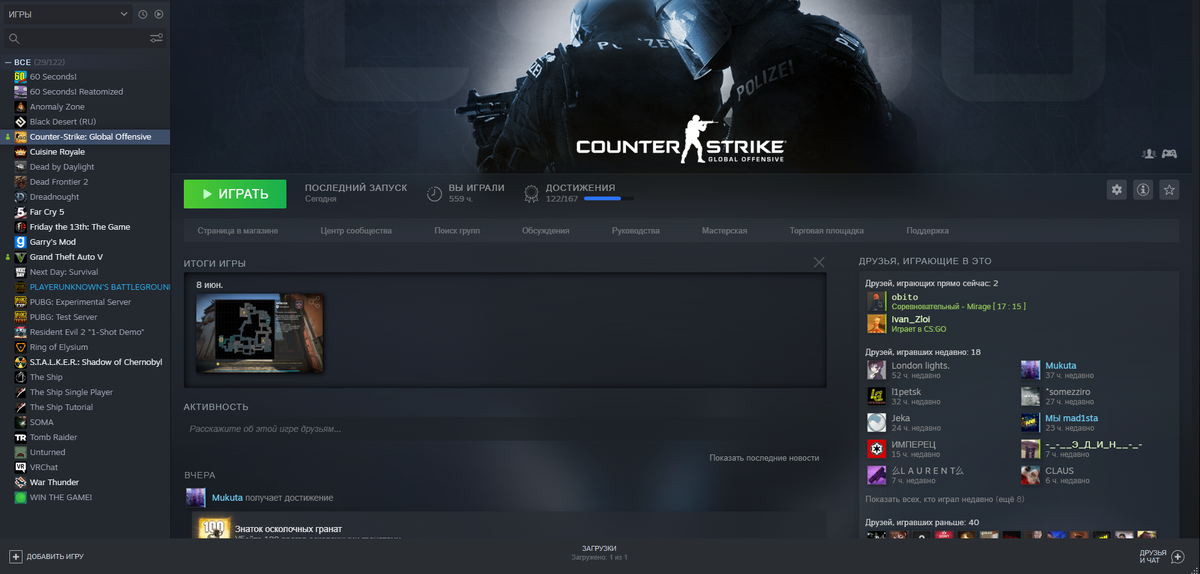
Task: Select The Ship Single Player
Action: tap(71, 392)
